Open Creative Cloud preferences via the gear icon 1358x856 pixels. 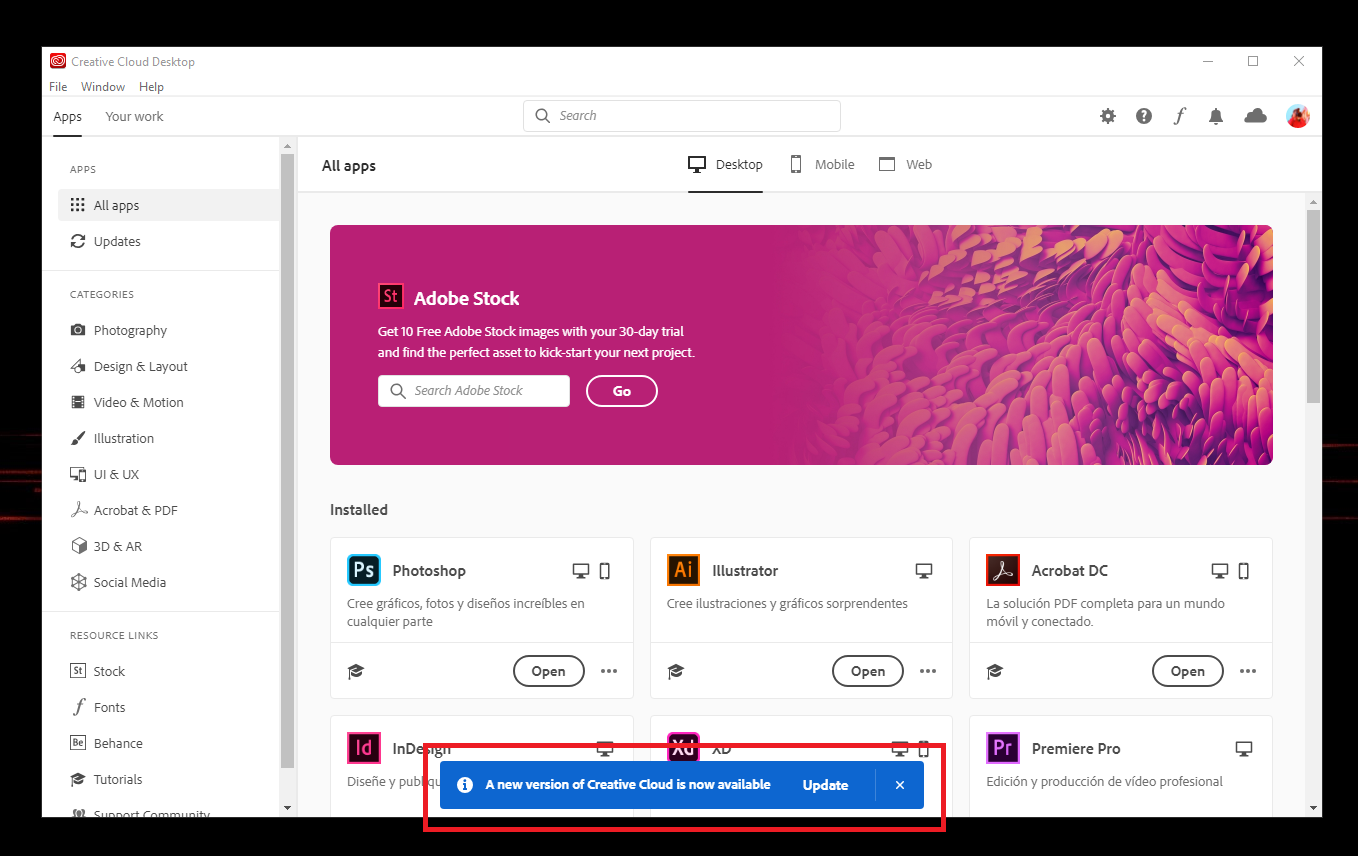point(1107,116)
